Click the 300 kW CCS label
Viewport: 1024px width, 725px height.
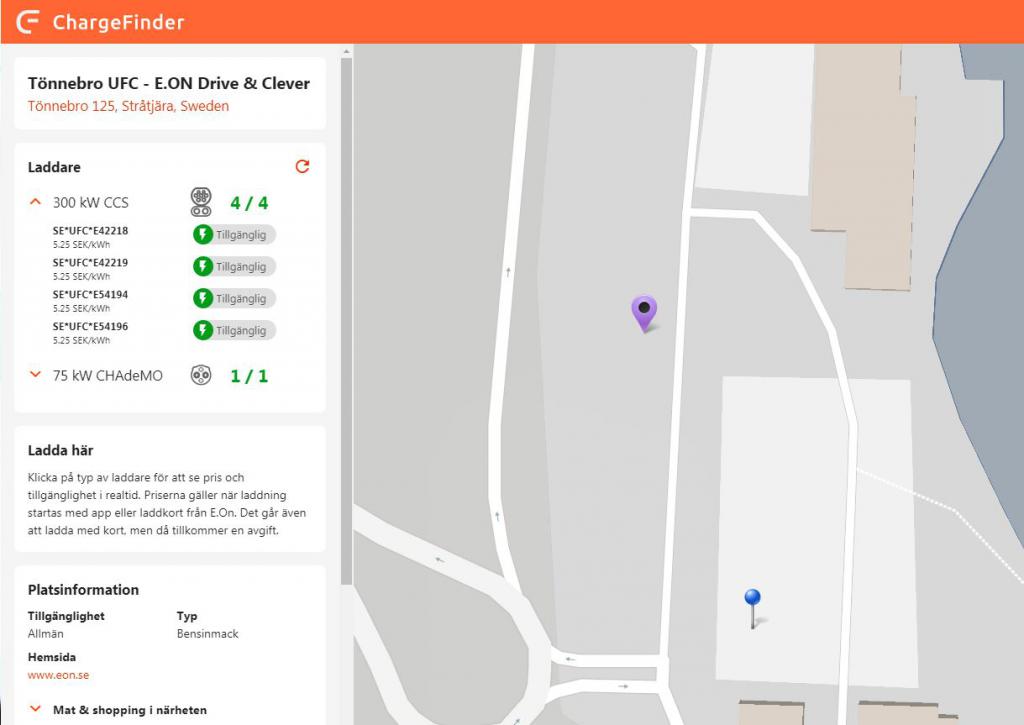[x=91, y=202]
